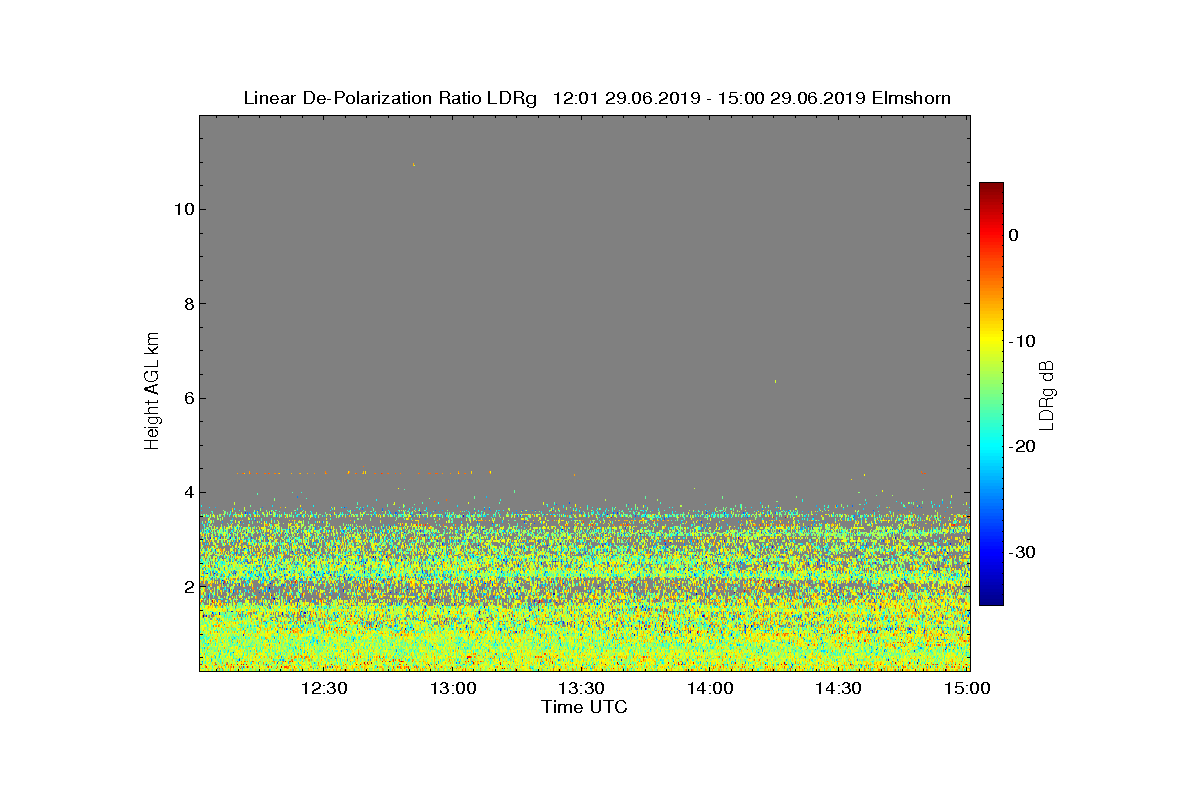
Task: Click the 'LDRg dB' colorbar label
Action: click(1047, 394)
